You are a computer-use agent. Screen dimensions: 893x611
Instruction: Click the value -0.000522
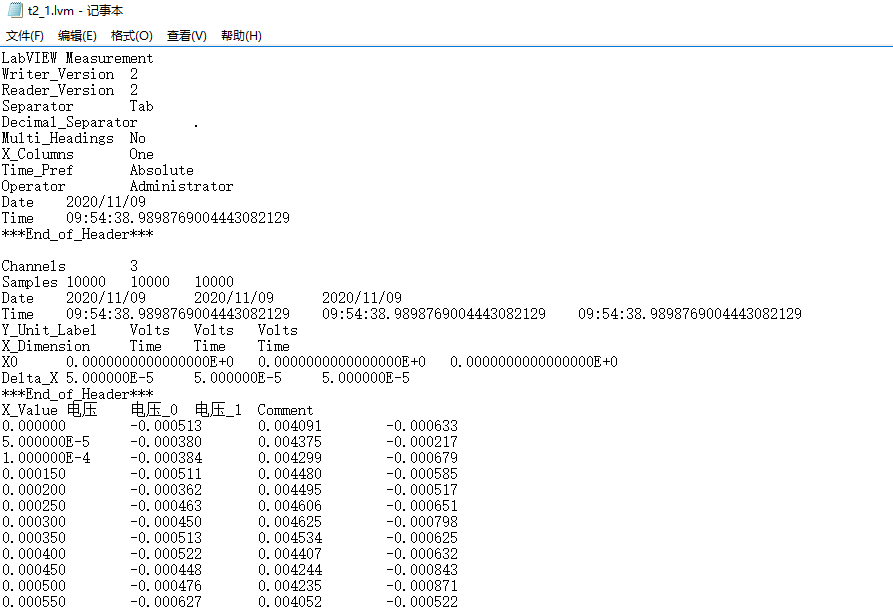click(x=166, y=553)
